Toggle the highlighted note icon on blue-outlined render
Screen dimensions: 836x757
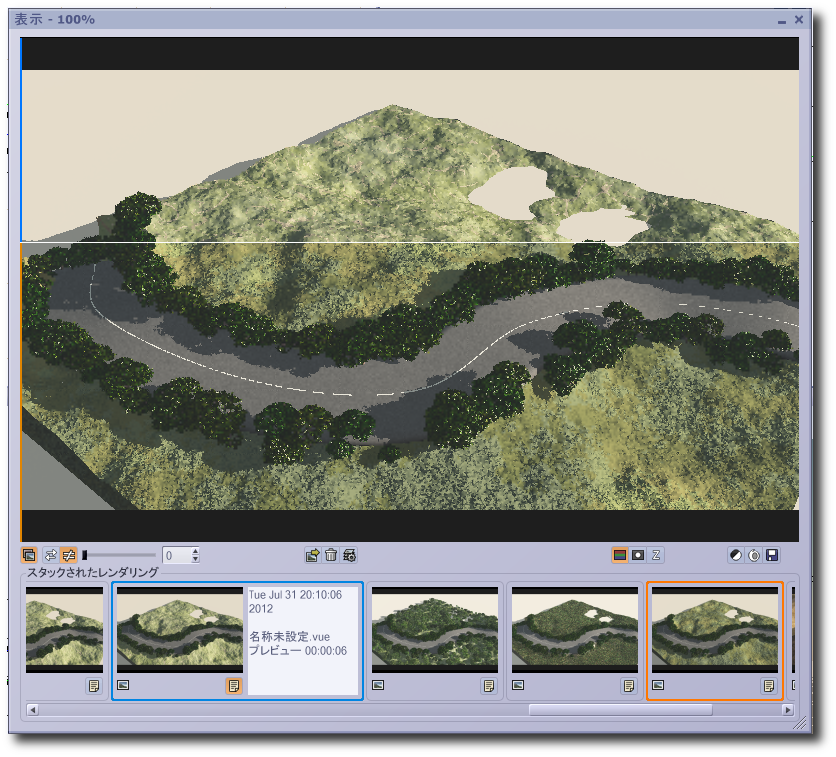tap(234, 686)
